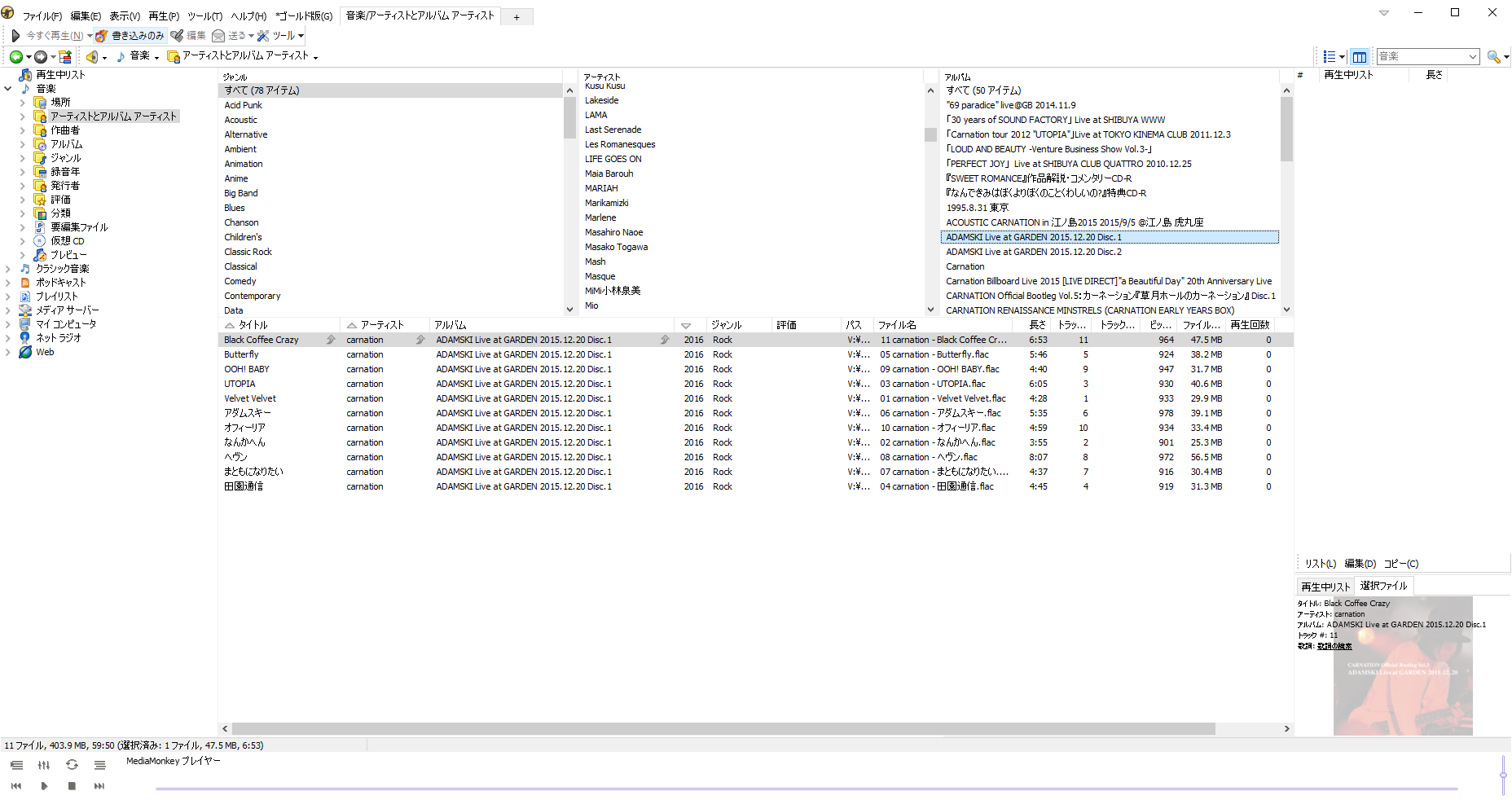The width and height of the screenshot is (1512, 800).
Task: Expand the Album tree node
Action: point(22,144)
